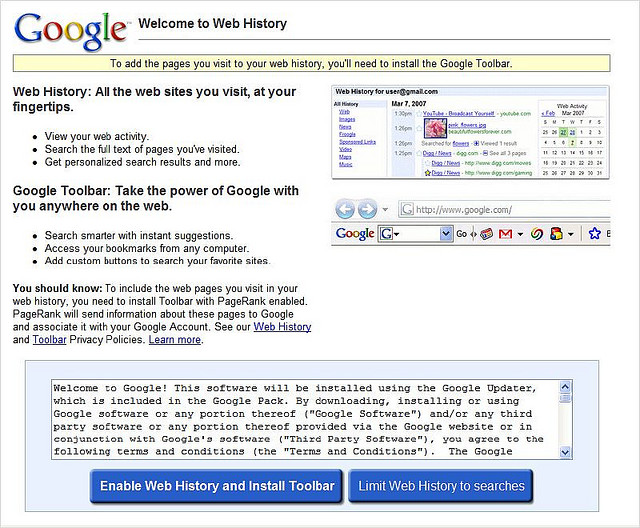Click 'Enable Web History and Install Toolbar' button
The width and height of the screenshot is (640, 528).
[x=216, y=486]
